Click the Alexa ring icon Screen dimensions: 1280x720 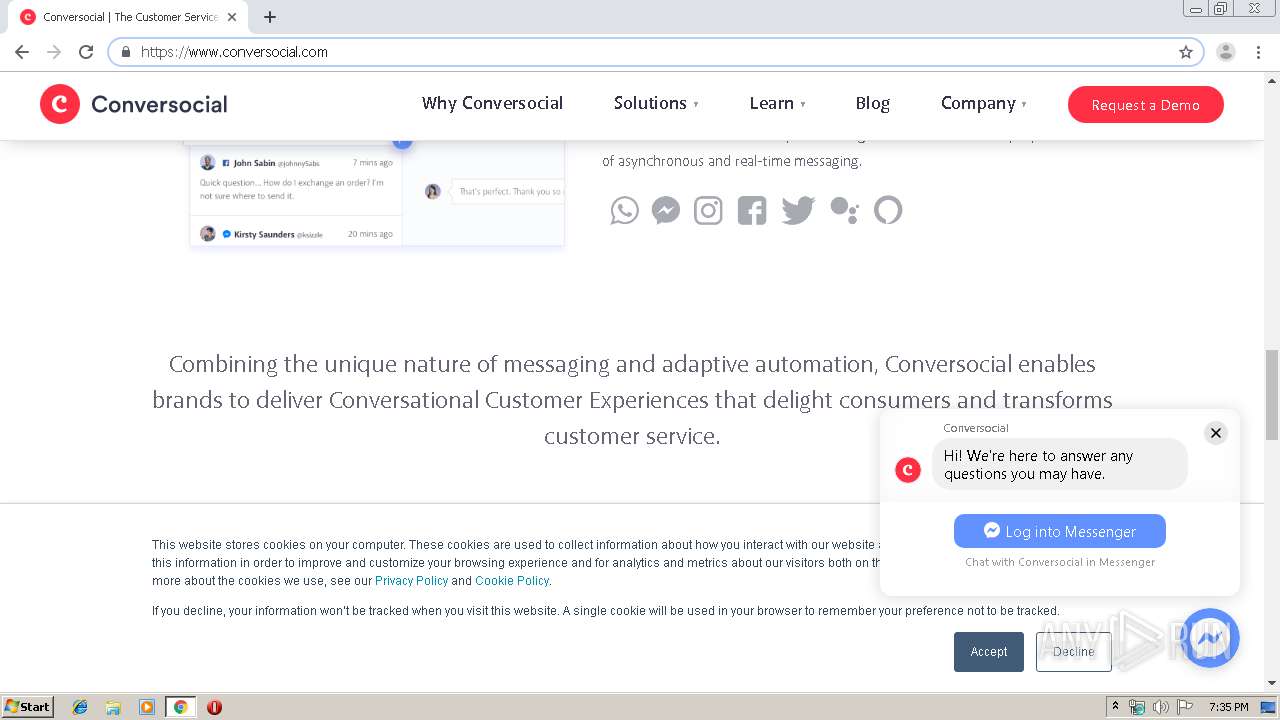[888, 210]
